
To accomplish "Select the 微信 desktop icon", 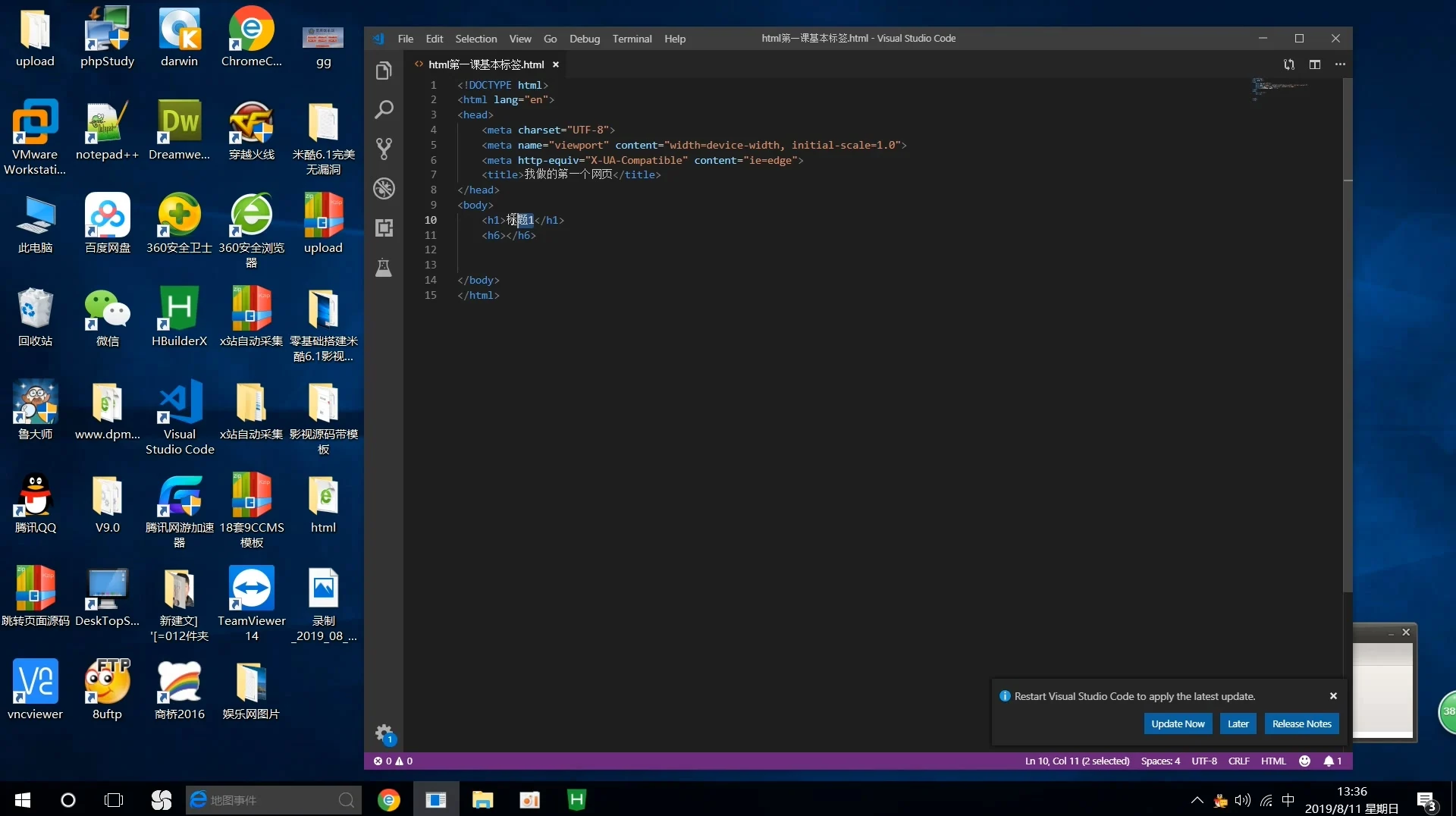I will point(107,317).
